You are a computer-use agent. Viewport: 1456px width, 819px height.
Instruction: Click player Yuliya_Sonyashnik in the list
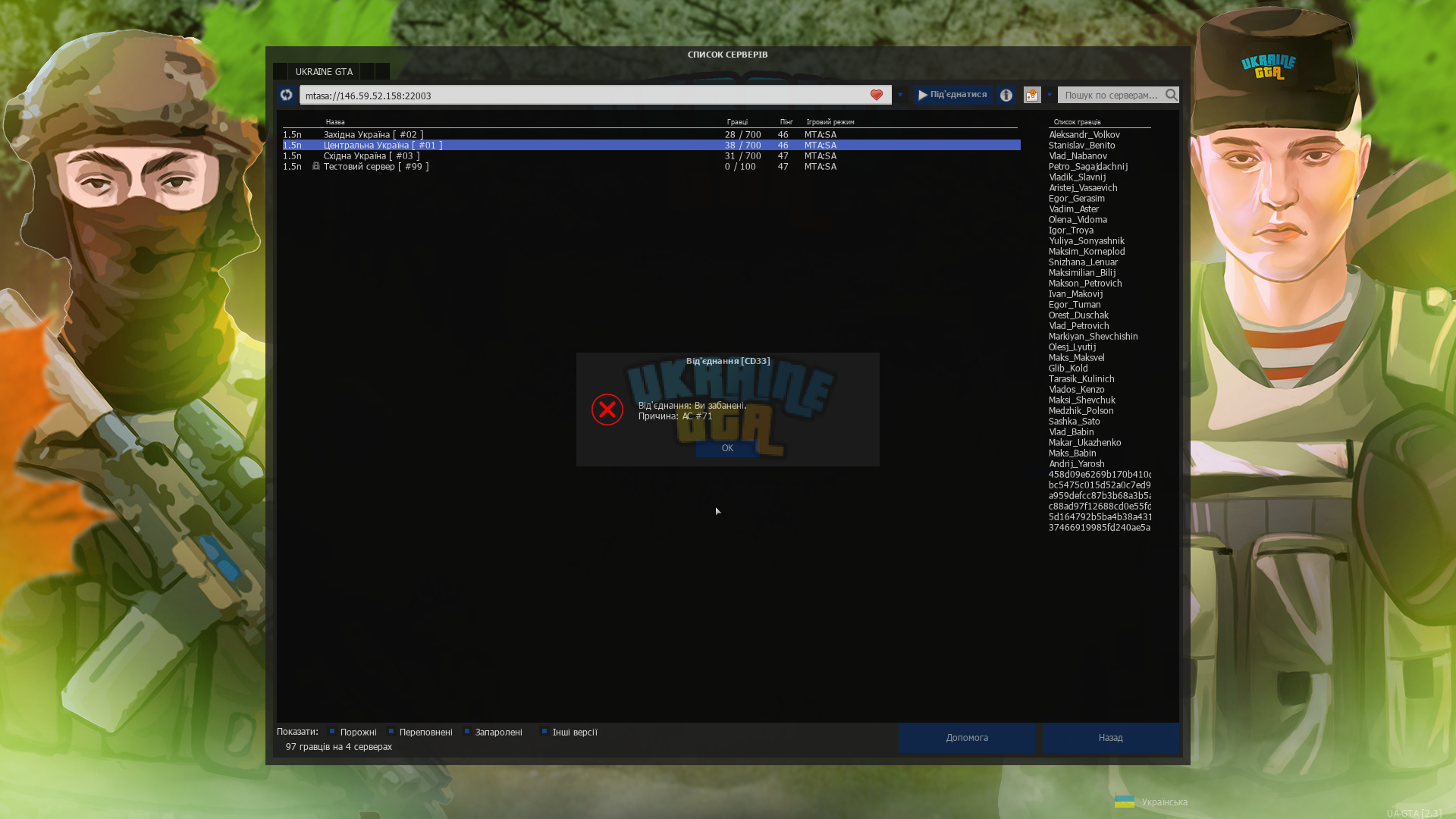[x=1087, y=240]
